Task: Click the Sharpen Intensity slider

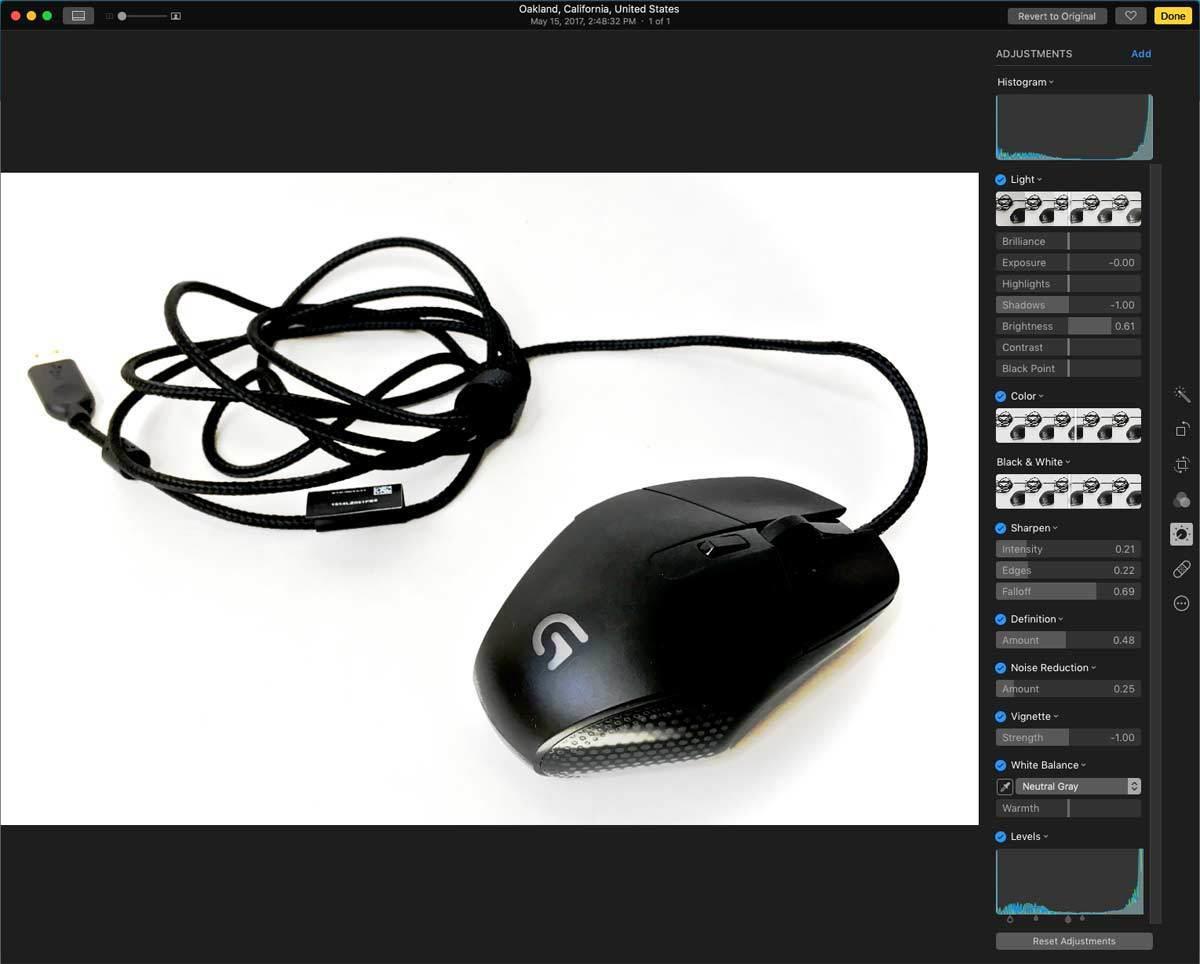Action: 1068,549
